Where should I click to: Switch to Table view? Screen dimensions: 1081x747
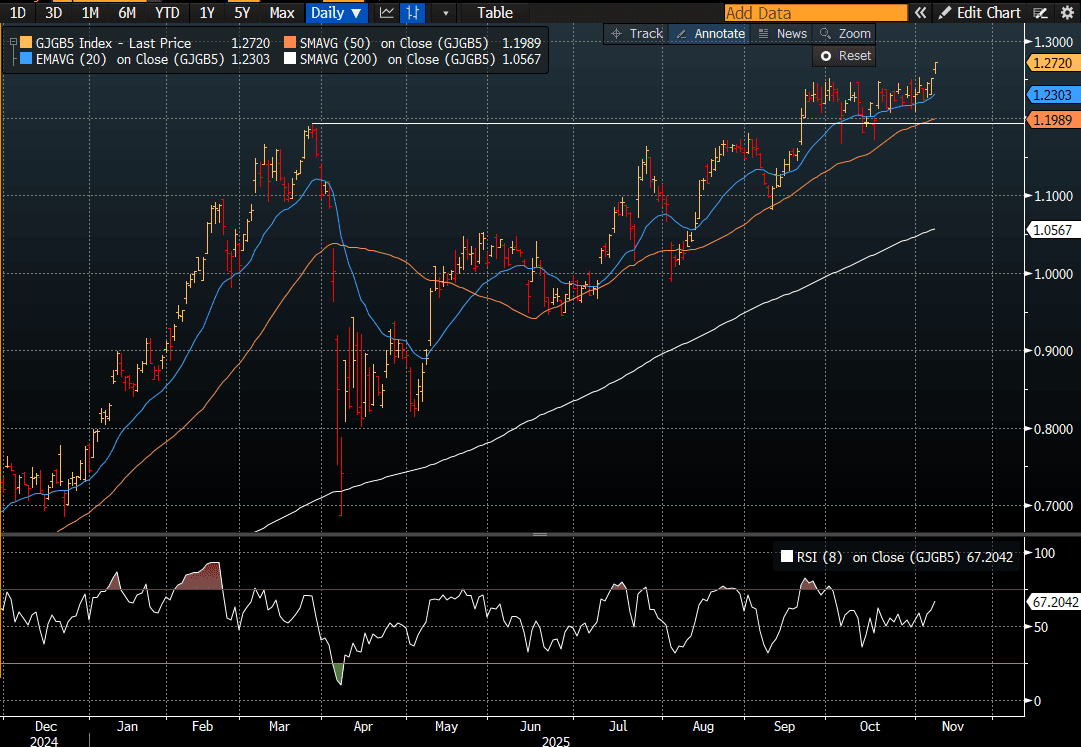coord(494,13)
